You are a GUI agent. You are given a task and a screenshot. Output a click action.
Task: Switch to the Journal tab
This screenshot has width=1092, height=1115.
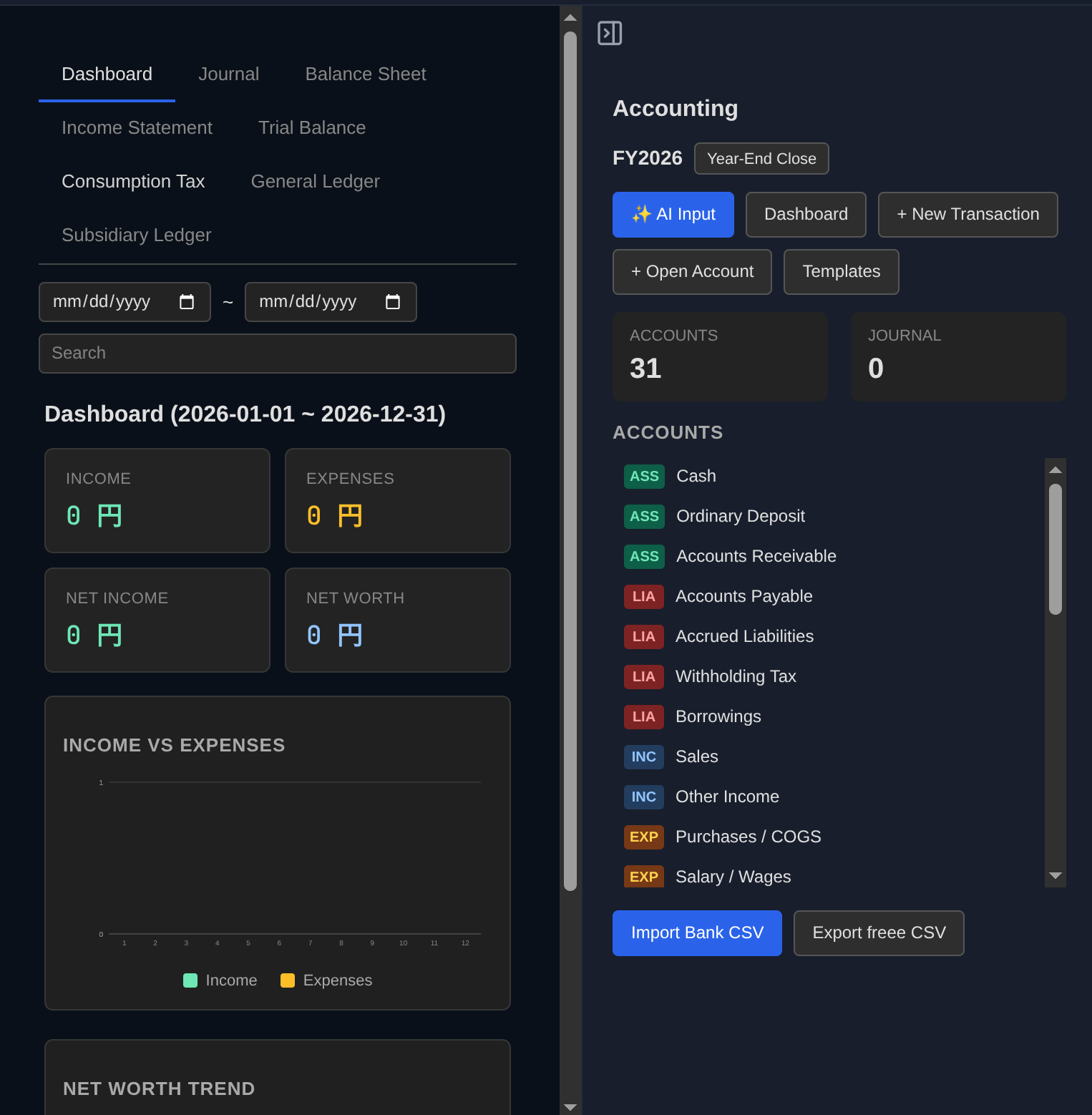(x=228, y=74)
